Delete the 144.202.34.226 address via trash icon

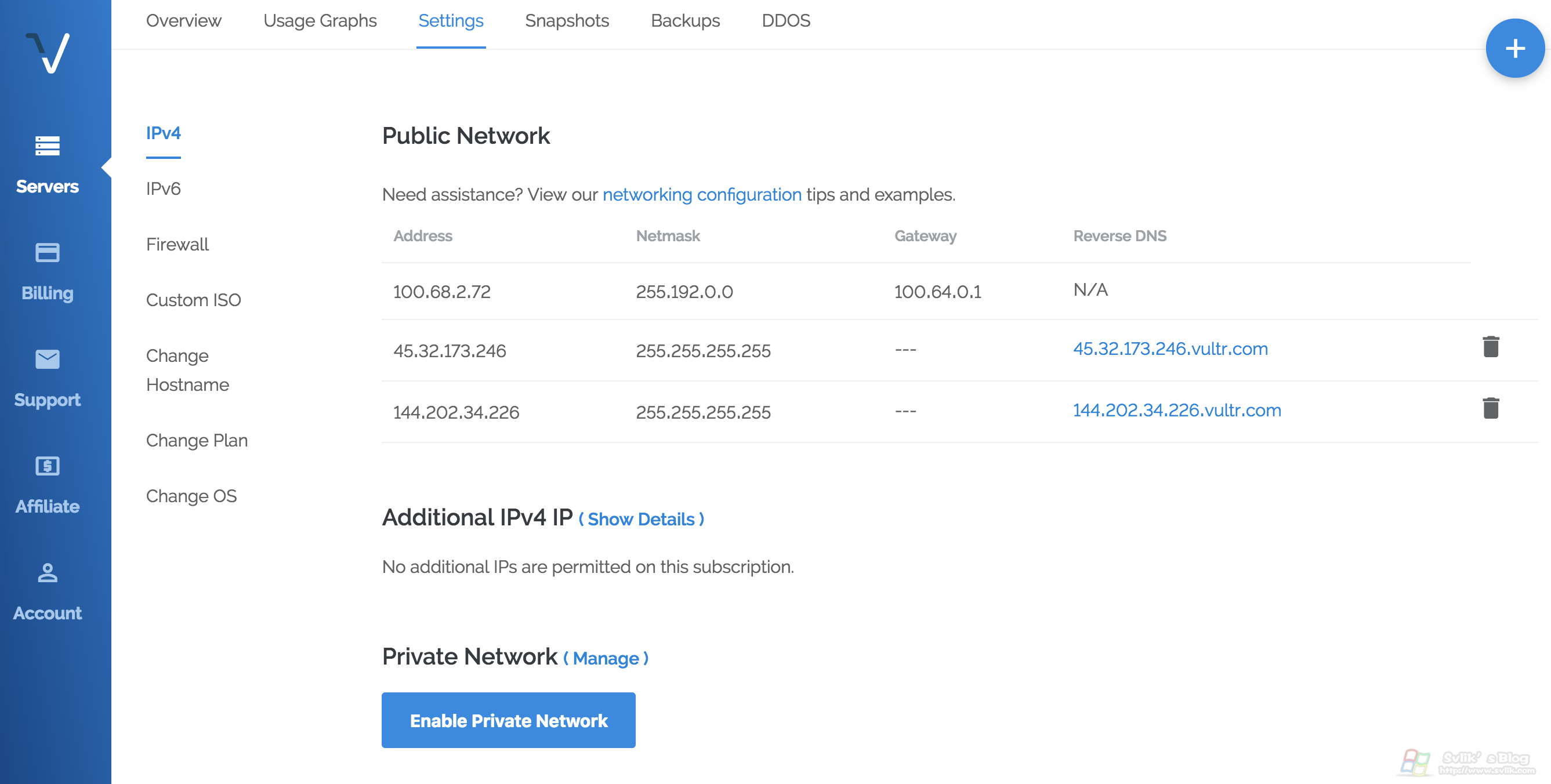[1490, 409]
